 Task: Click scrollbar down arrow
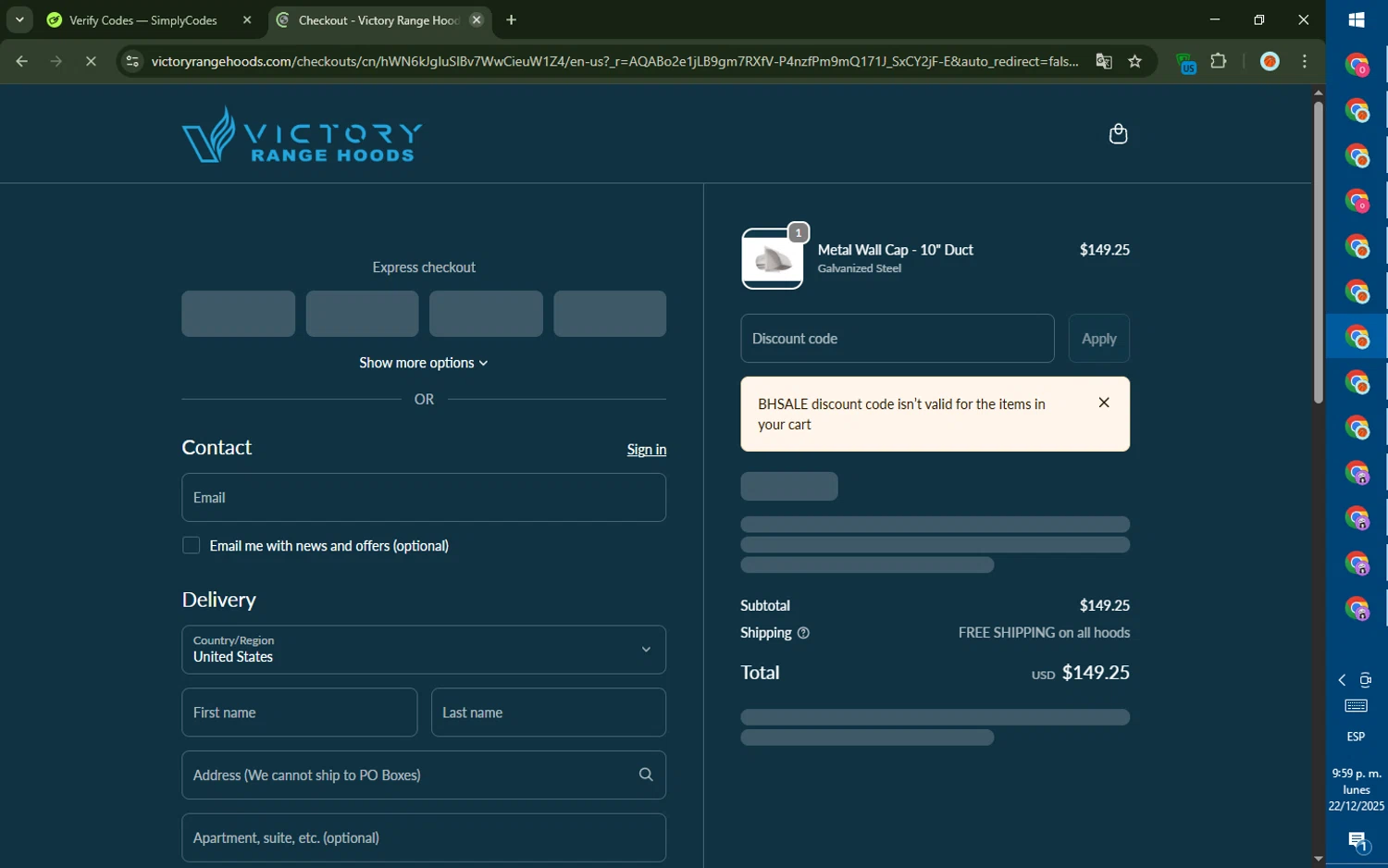pos(1318,859)
